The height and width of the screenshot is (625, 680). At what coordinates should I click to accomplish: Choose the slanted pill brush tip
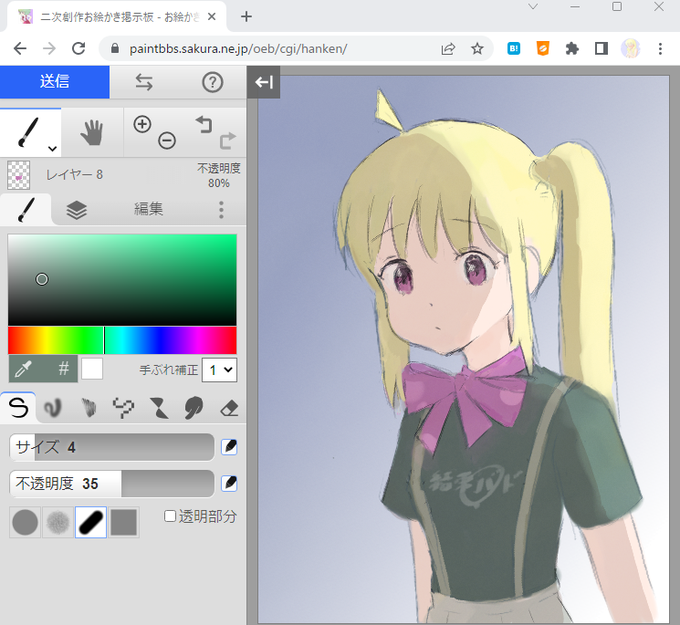tap(91, 522)
